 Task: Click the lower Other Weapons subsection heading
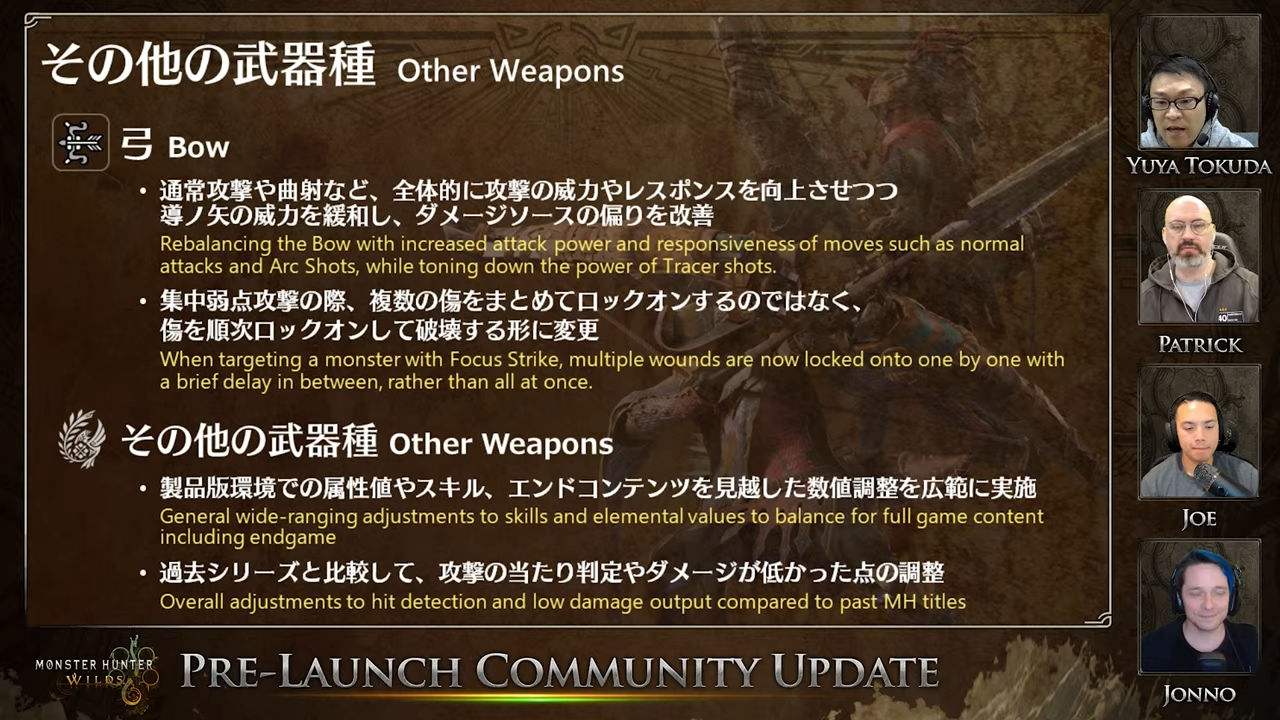point(367,441)
